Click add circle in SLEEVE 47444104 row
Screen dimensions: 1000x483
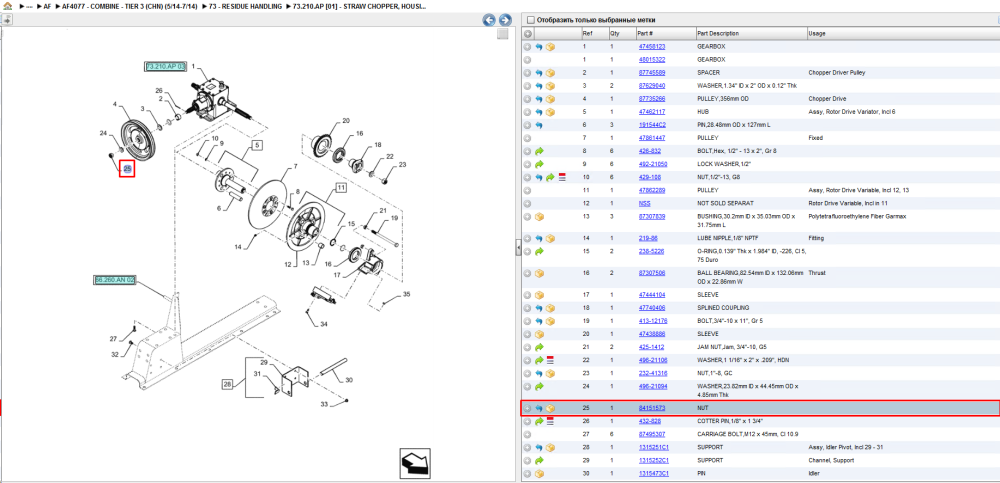[x=527, y=295]
